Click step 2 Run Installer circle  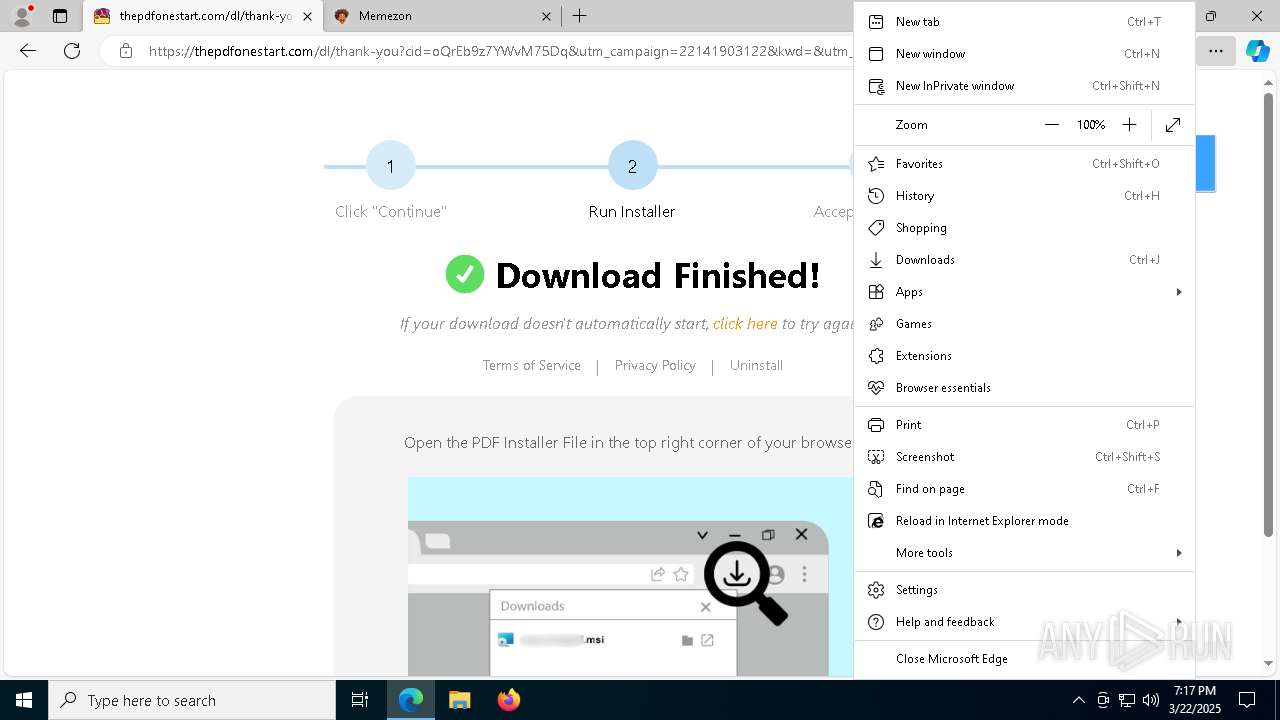click(x=632, y=166)
